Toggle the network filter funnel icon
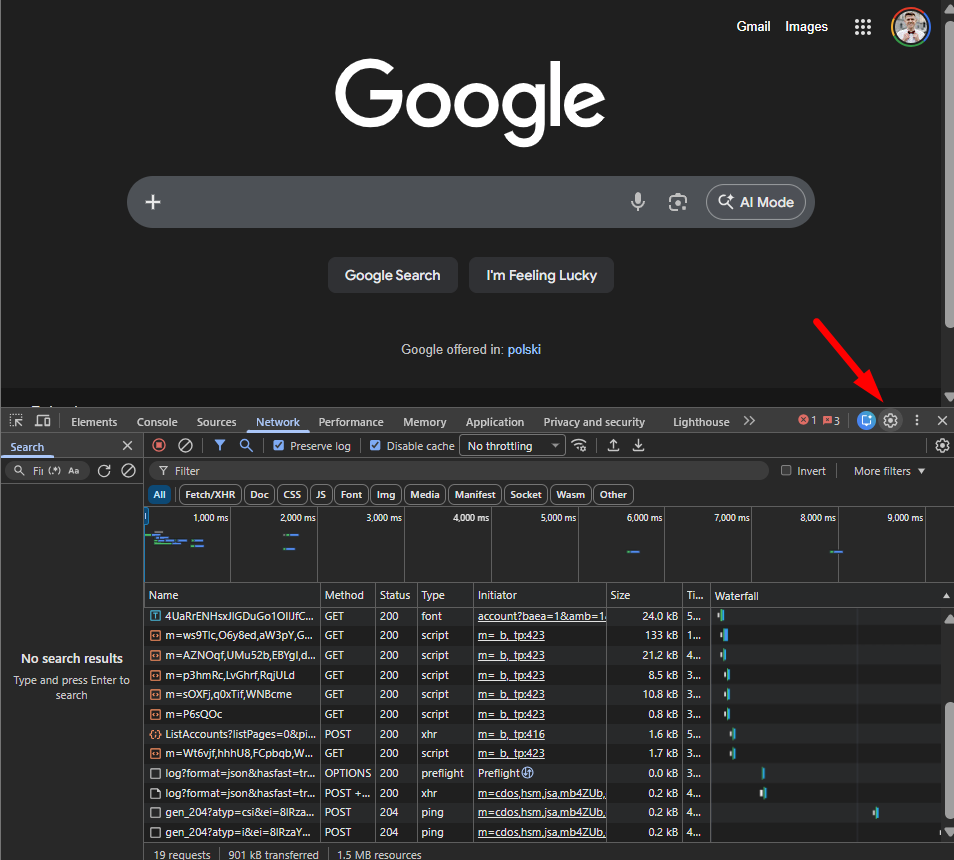 pos(220,446)
